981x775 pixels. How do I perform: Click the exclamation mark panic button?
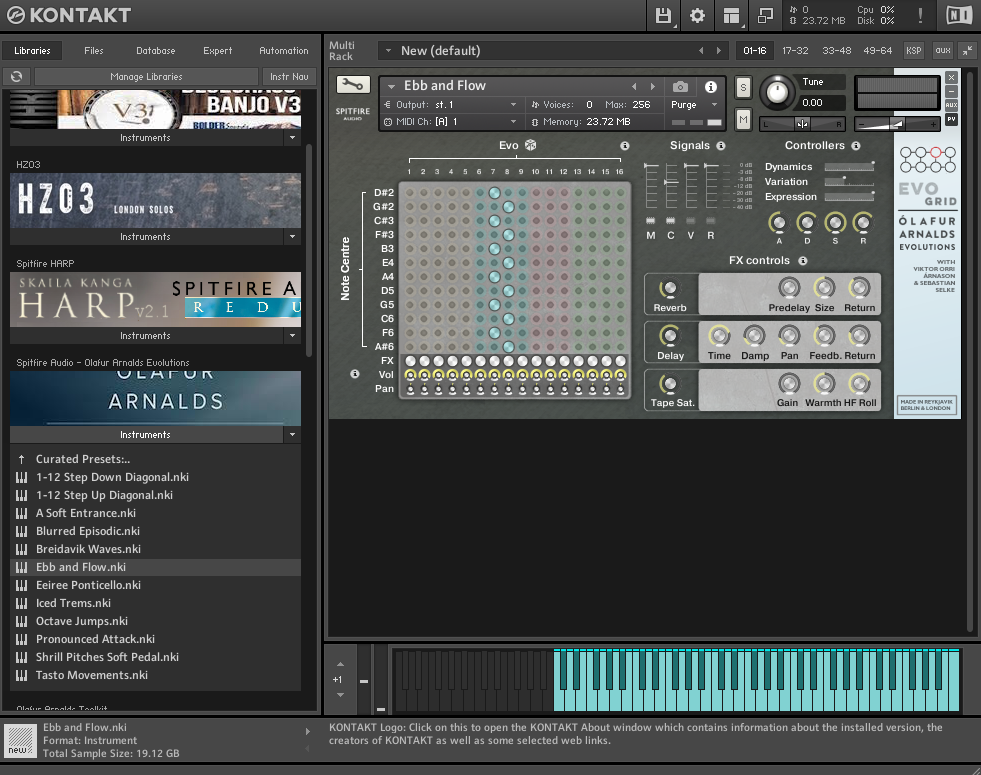[920, 16]
